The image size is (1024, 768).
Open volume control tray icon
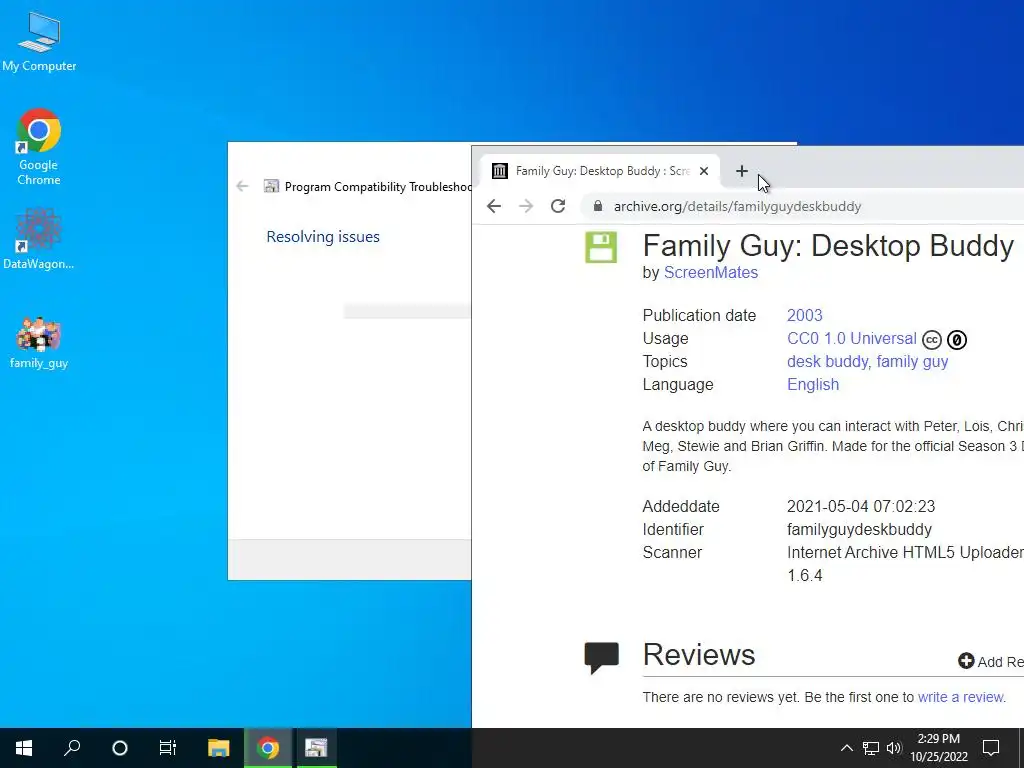[x=894, y=748]
